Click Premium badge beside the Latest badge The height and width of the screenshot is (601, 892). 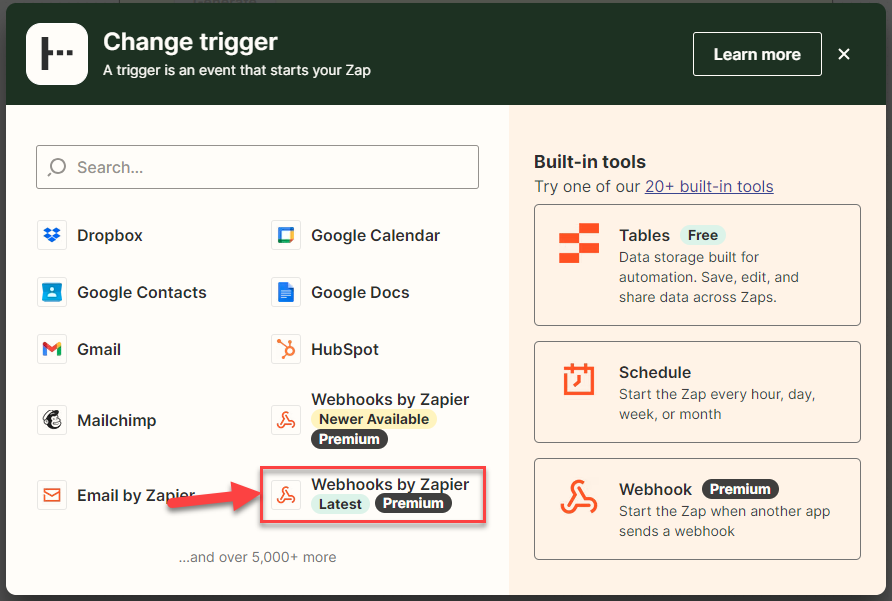(x=413, y=504)
